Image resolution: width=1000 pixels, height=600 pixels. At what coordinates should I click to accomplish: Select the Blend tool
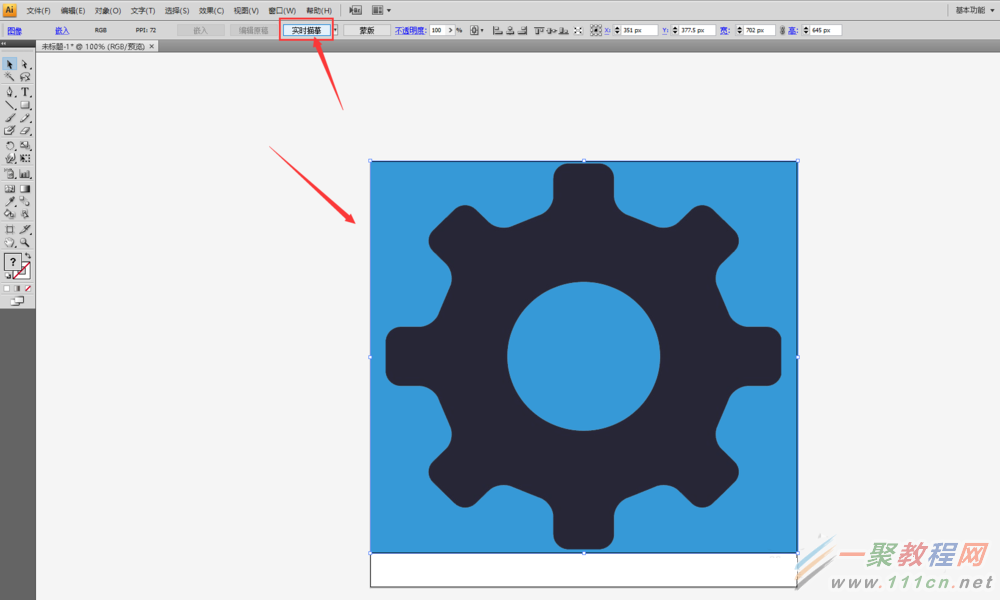click(25, 202)
